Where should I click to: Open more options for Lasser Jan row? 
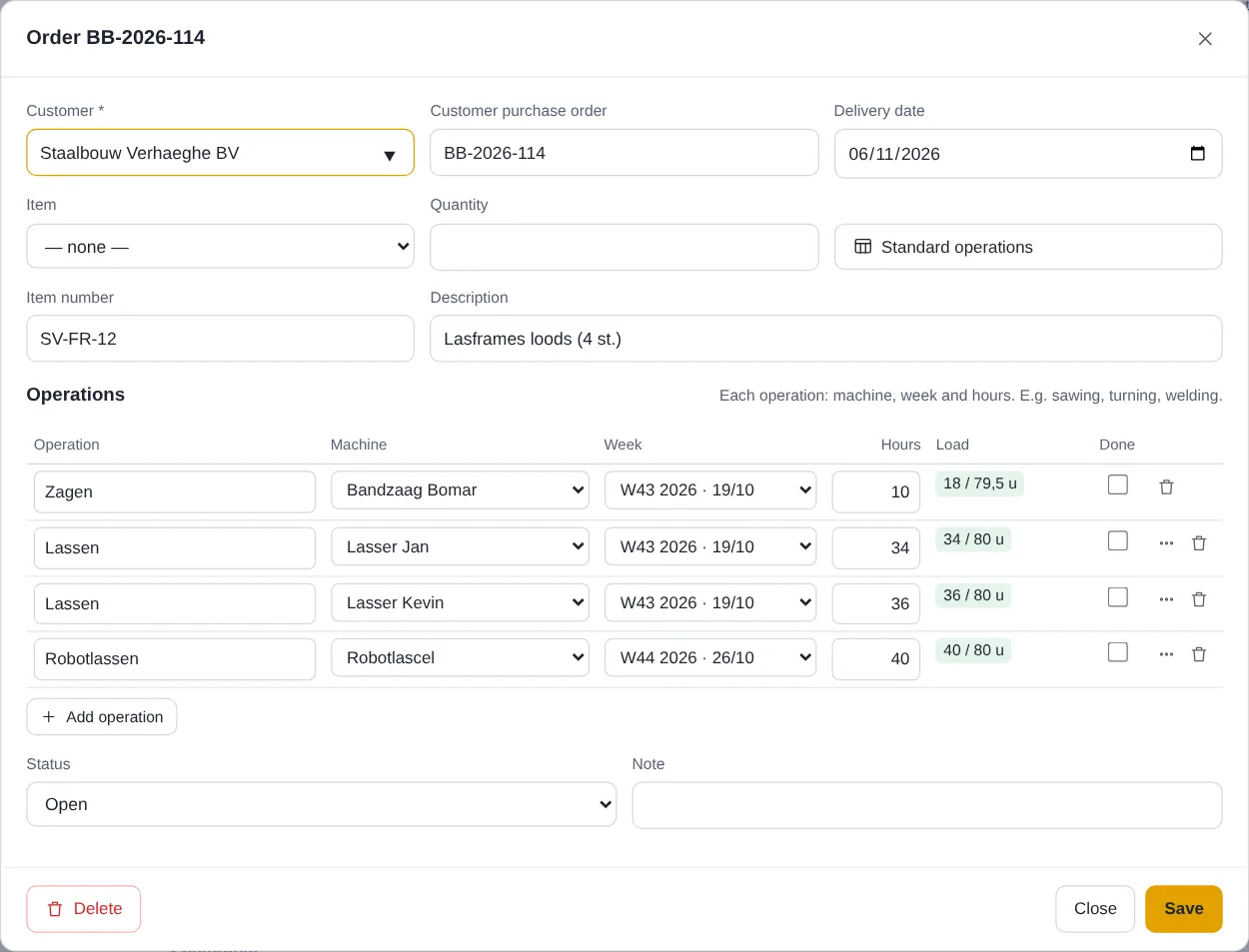pyautogui.click(x=1166, y=543)
